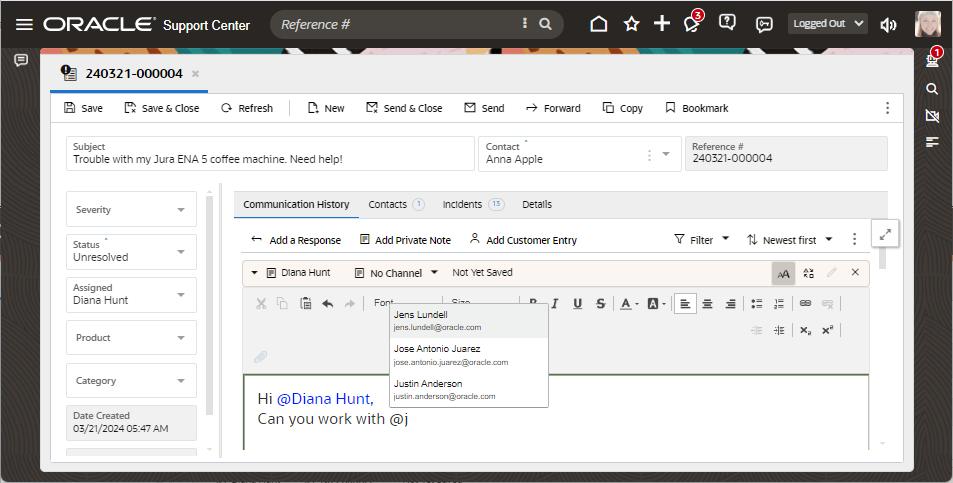This screenshot has height=483, width=953.
Task: Change the Newest first sort order
Action: (790, 240)
